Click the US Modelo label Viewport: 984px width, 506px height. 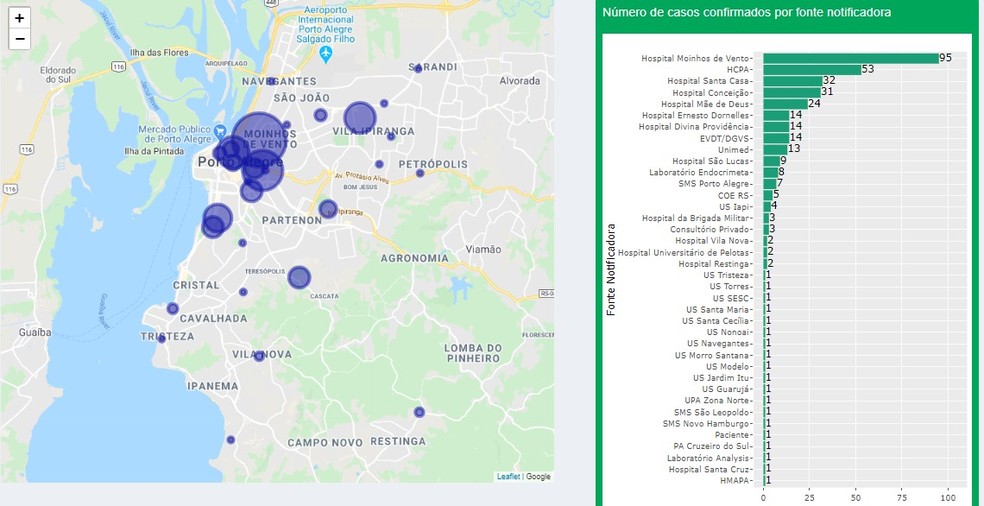click(x=727, y=366)
